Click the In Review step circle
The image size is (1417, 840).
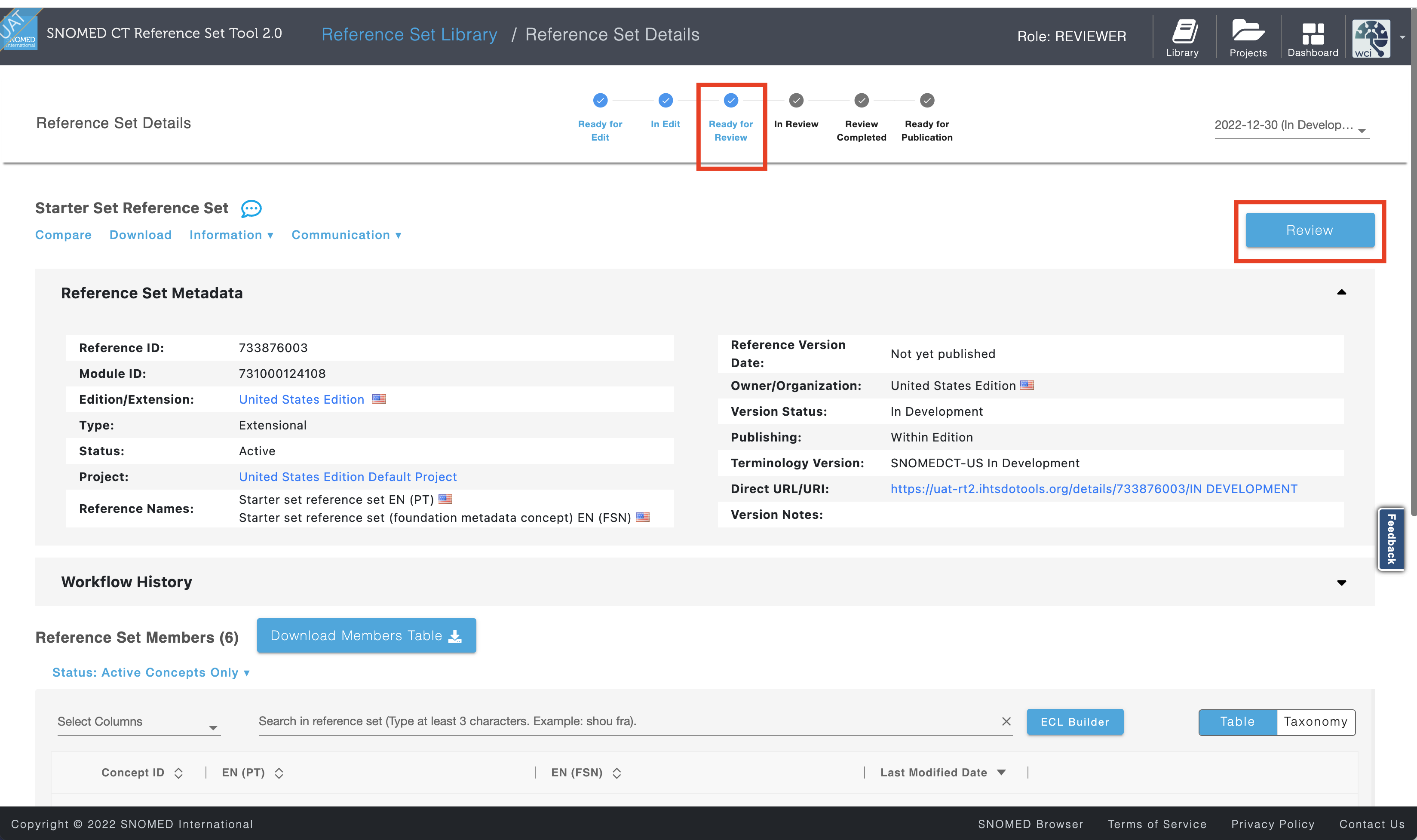coord(796,100)
